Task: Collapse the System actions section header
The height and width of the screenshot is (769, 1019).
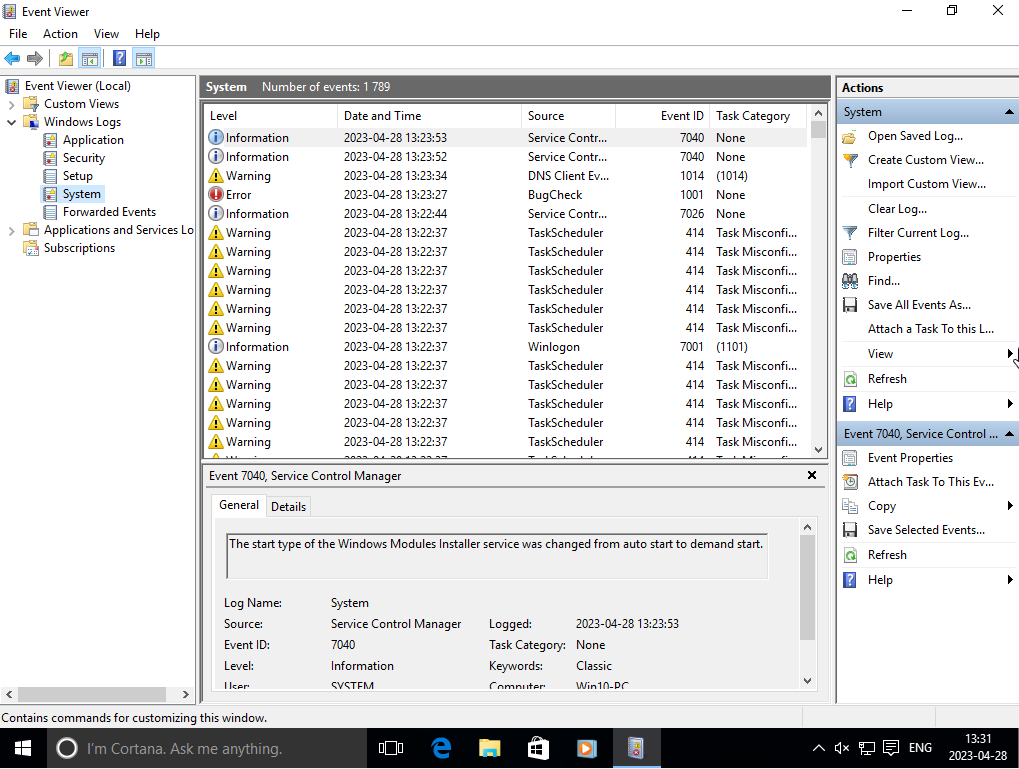Action: (x=1009, y=112)
